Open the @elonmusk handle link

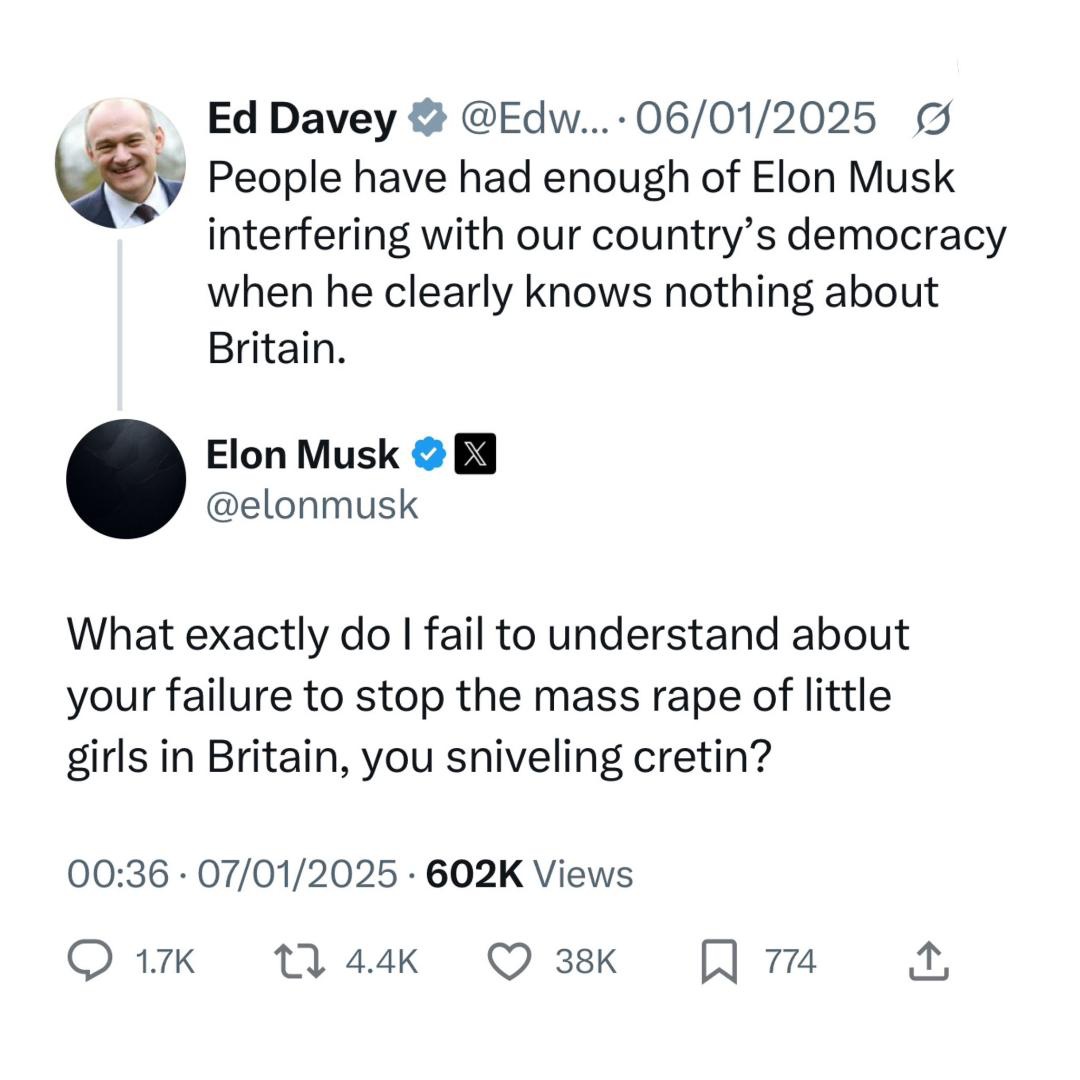point(311,505)
